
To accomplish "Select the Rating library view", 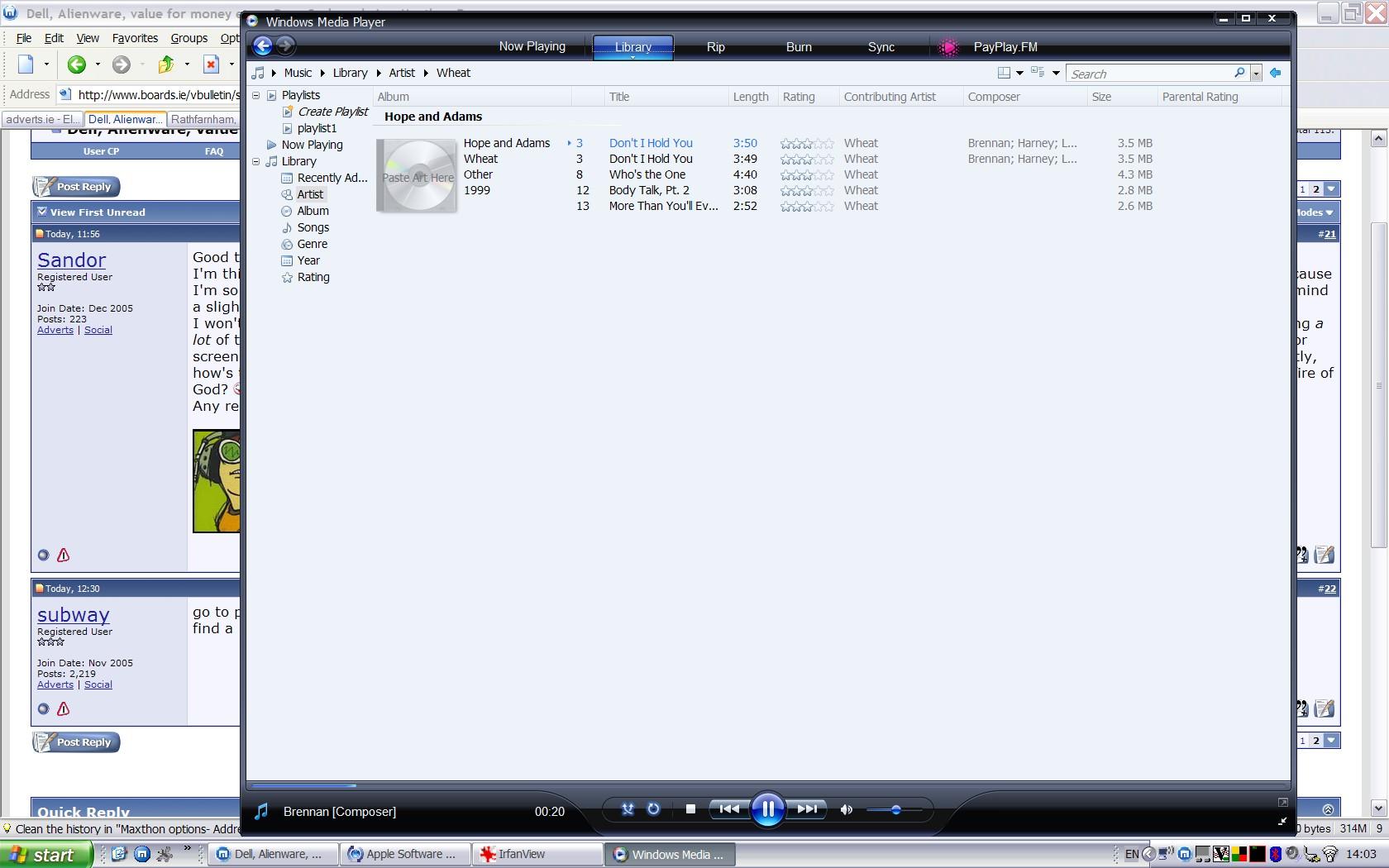I will coord(313,277).
